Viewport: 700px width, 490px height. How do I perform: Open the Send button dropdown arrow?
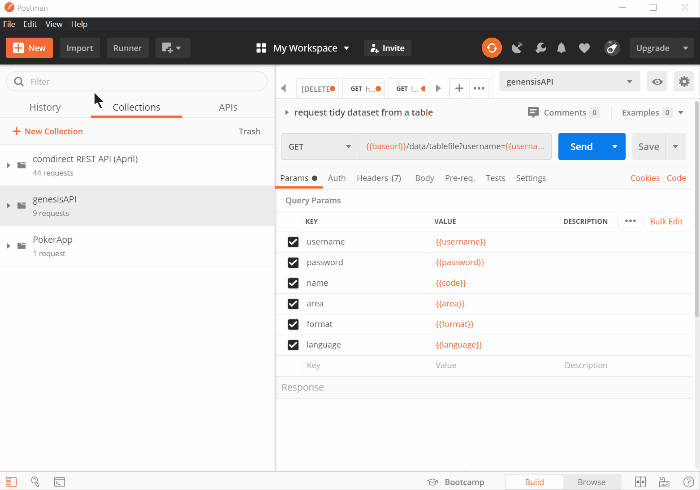[x=615, y=146]
